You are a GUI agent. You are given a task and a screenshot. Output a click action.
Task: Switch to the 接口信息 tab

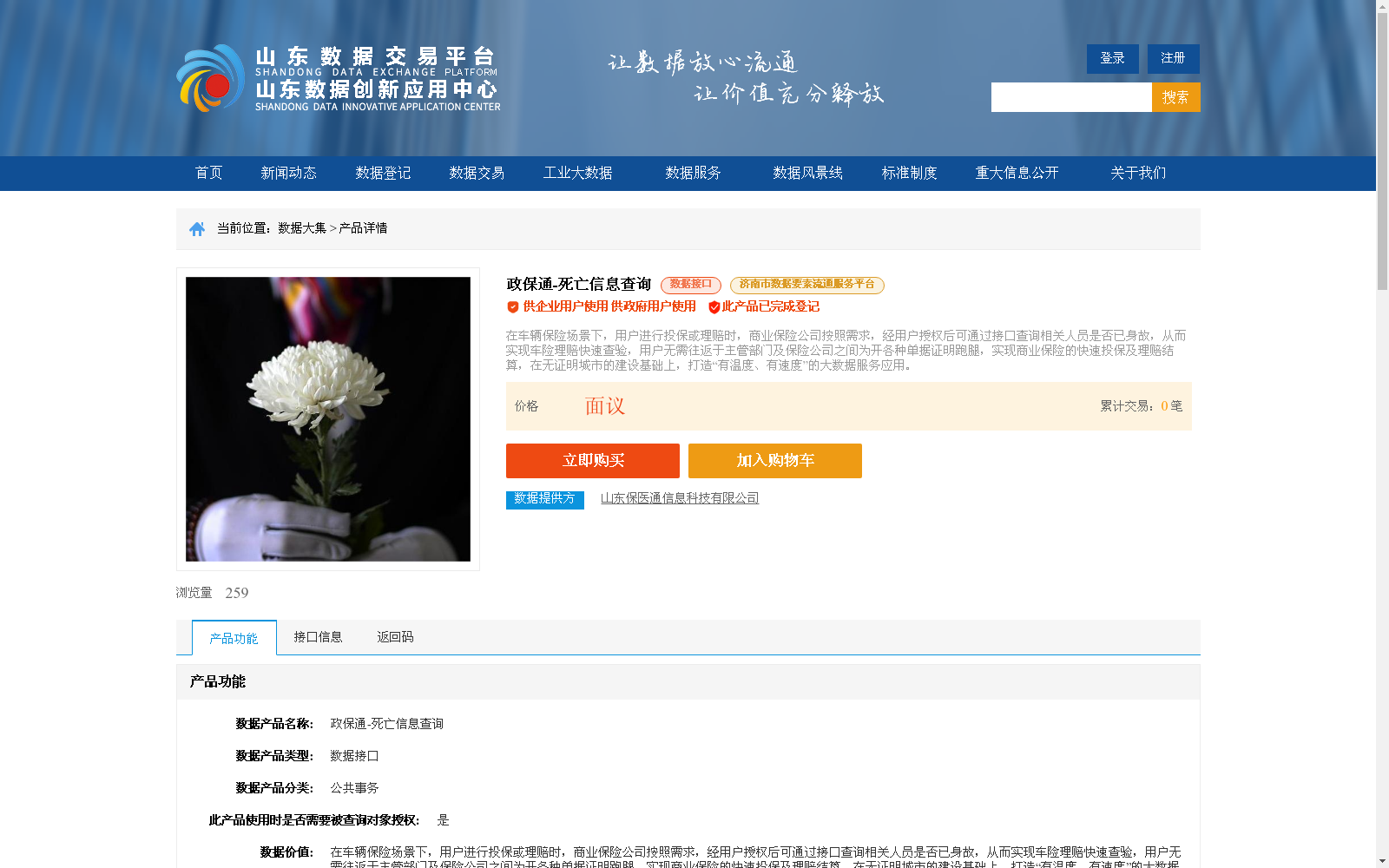coord(318,637)
